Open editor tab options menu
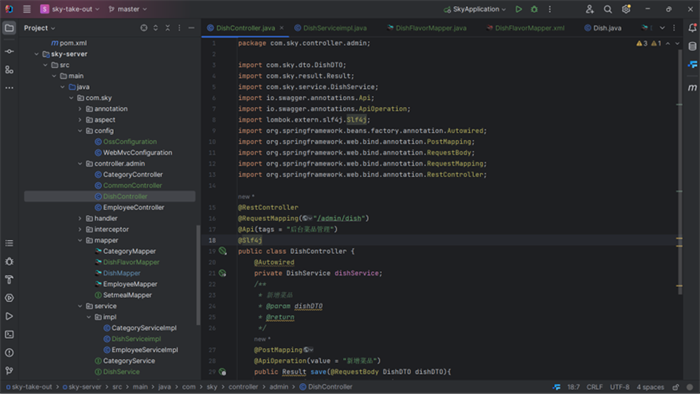Image resolution: width=700 pixels, height=394 pixels. coord(674,28)
